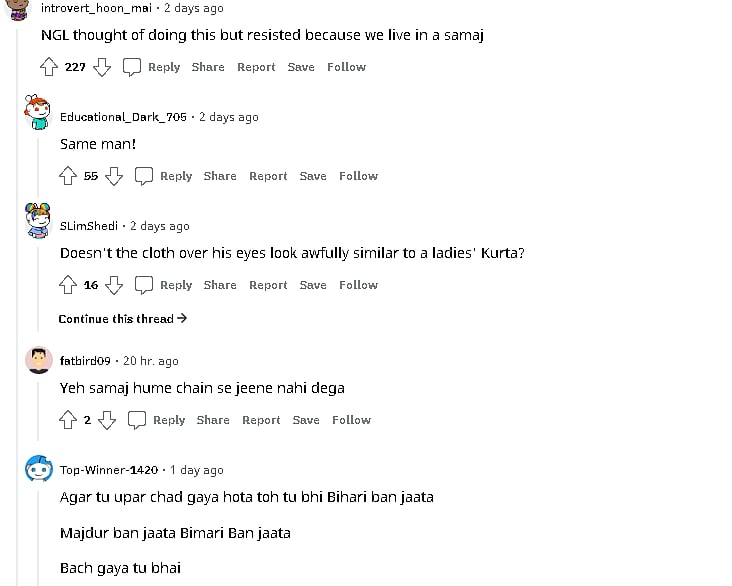Upvote Educational_Dark_705's "Same man!" comment
The height and width of the screenshot is (586, 732).
(68, 176)
